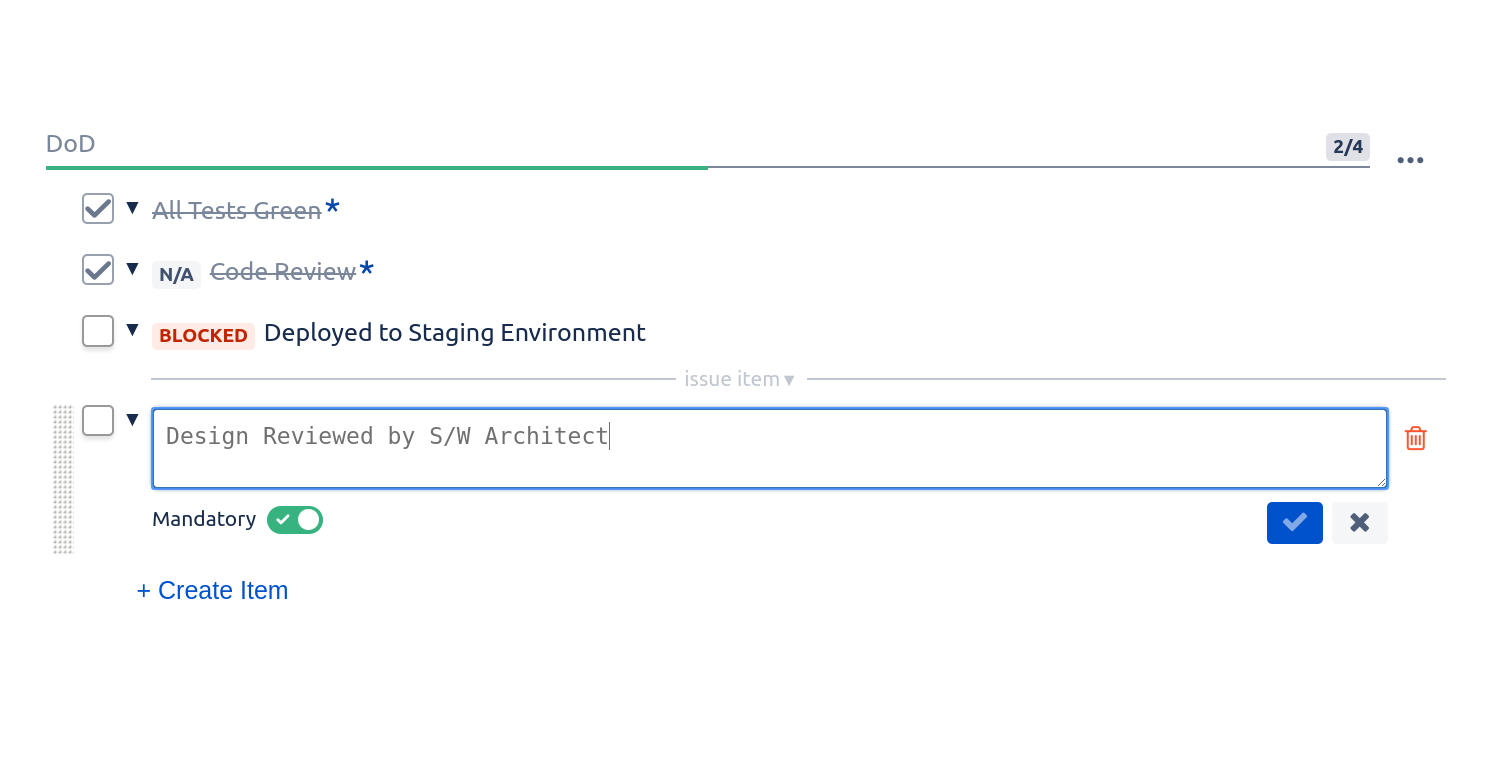Uncheck the Code Review checkbox
The width and height of the screenshot is (1511, 769).
(97, 269)
